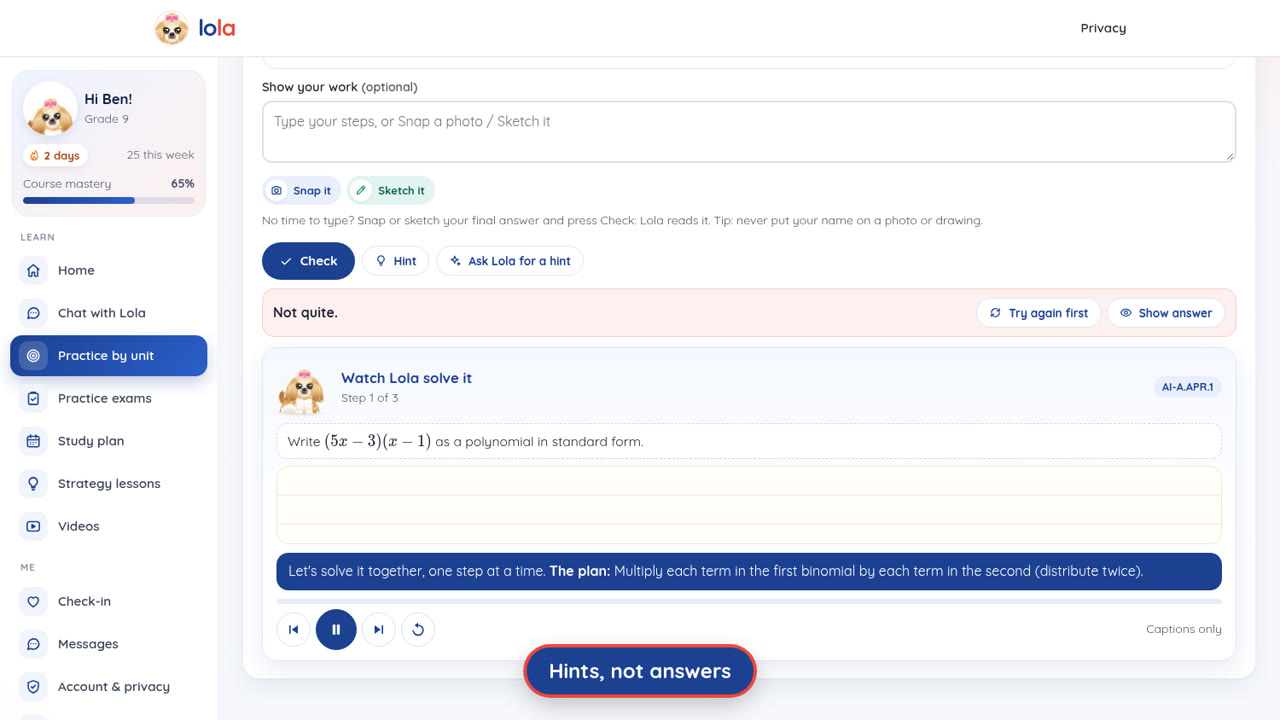1280x720 pixels.
Task: Click Ben's profile avatar picture
Action: click(x=50, y=109)
